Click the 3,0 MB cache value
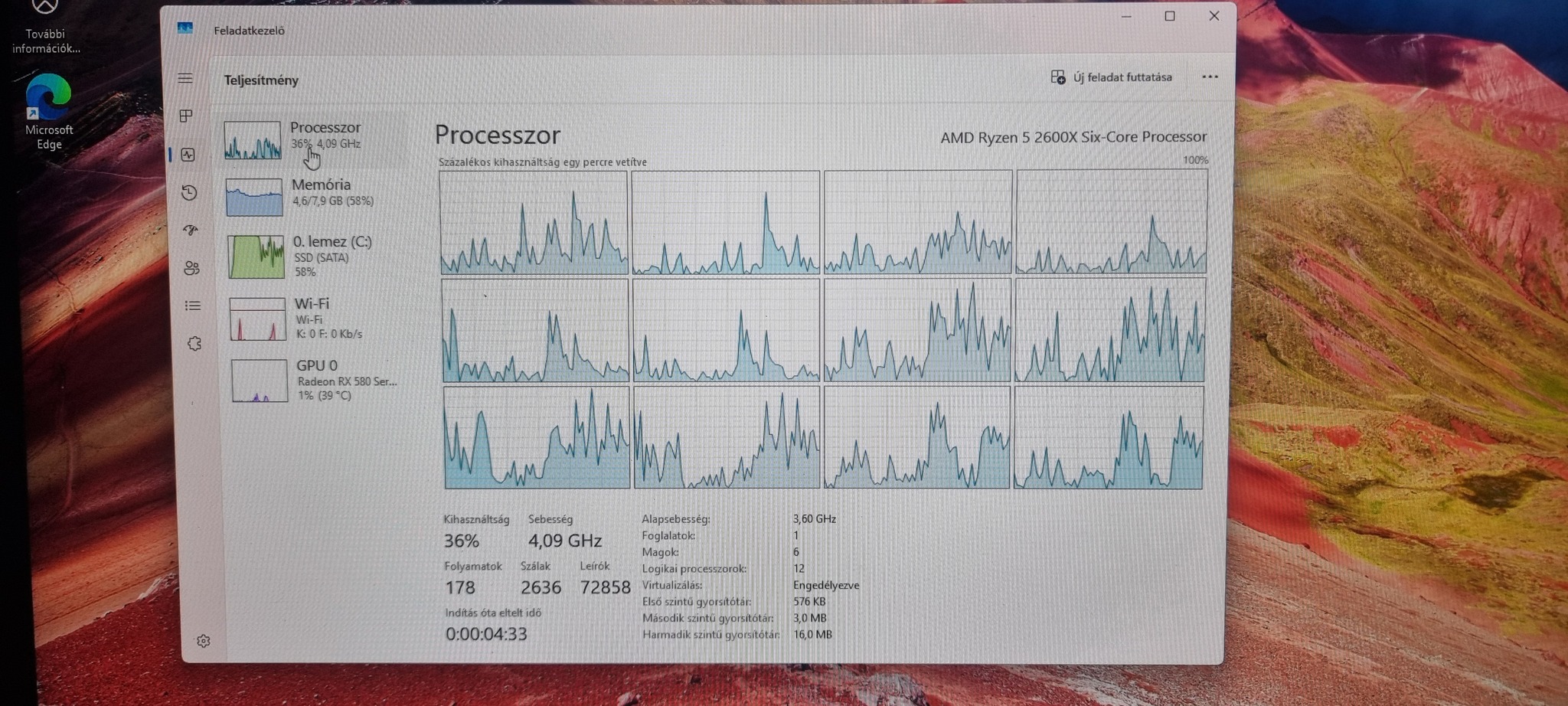This screenshot has width=1568, height=706. coord(810,618)
